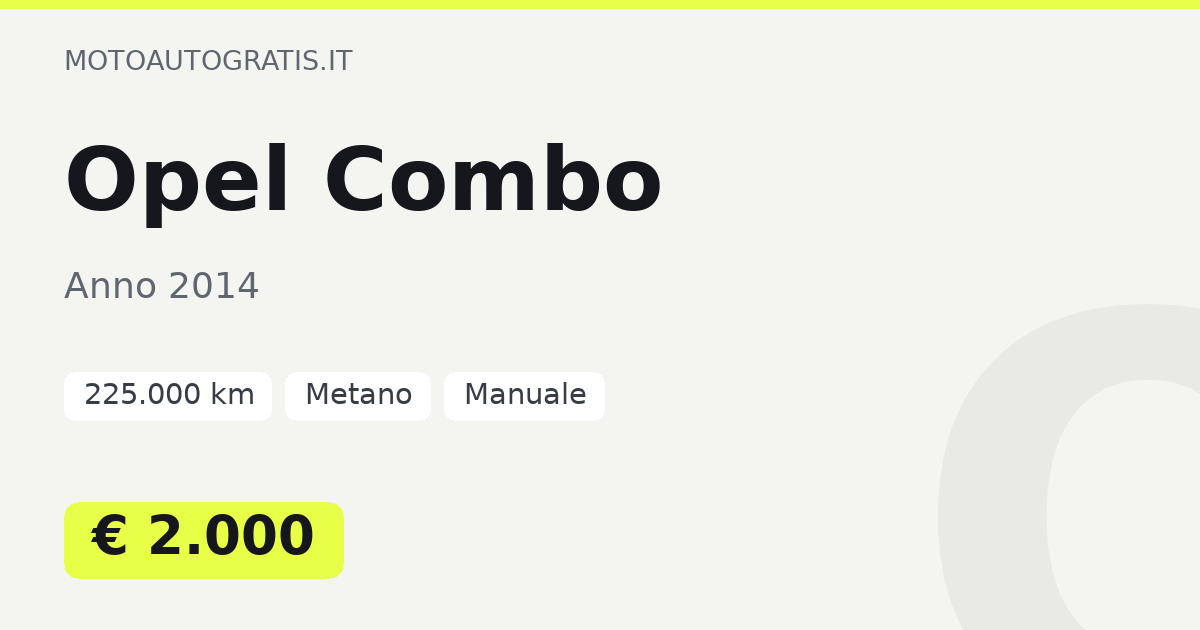Click the .IT suffix of site name
Image resolution: width=1200 pixels, height=630 pixels.
pos(336,61)
